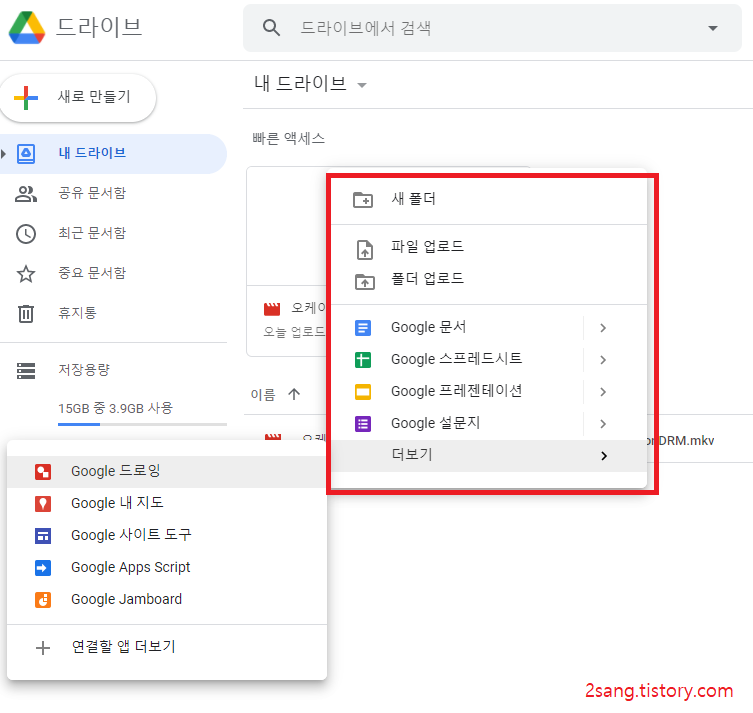The height and width of the screenshot is (713, 753).
Task: Select 파일 업로드 menu entry
Action: 489,247
